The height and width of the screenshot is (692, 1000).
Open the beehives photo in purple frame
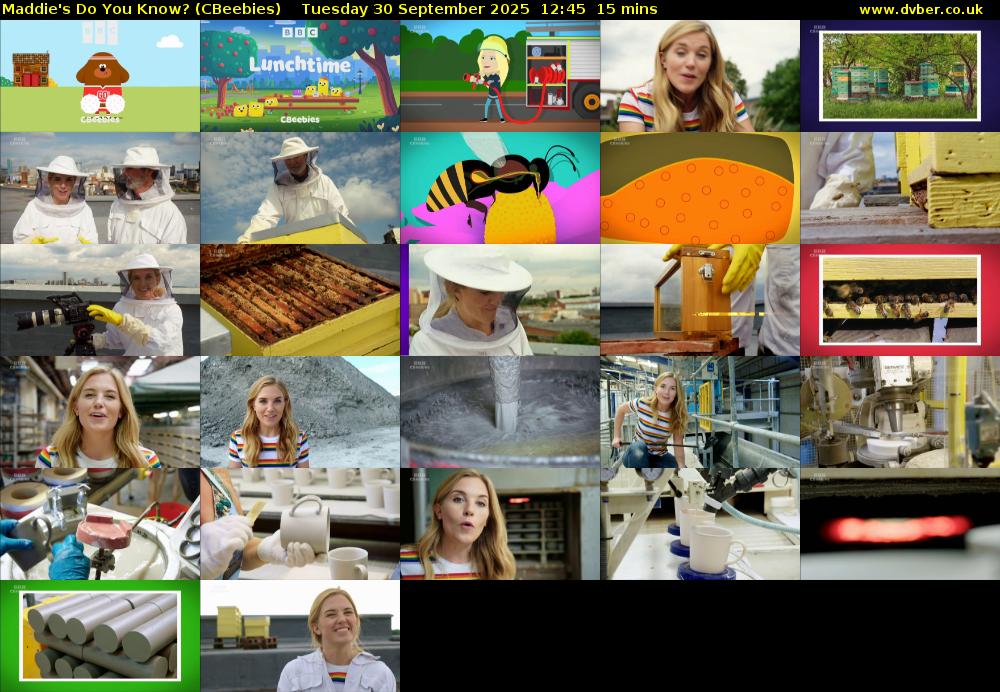point(900,76)
